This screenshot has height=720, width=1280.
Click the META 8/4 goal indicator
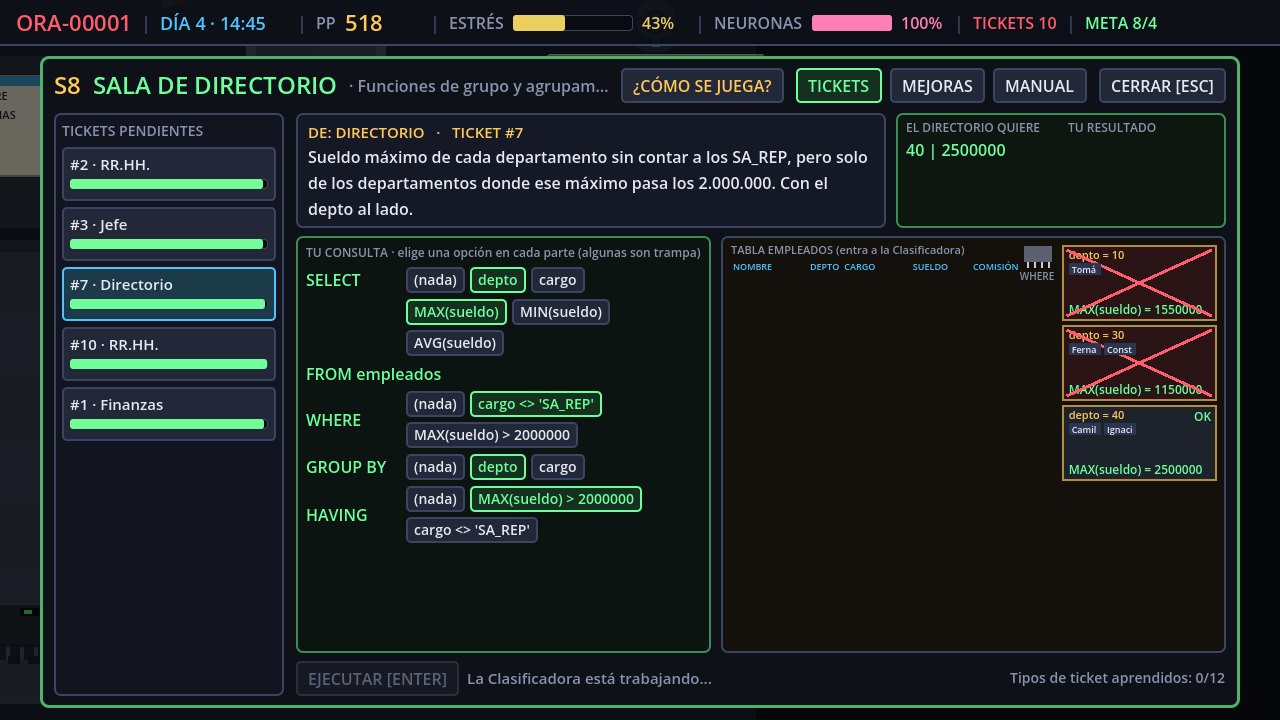1120,23
